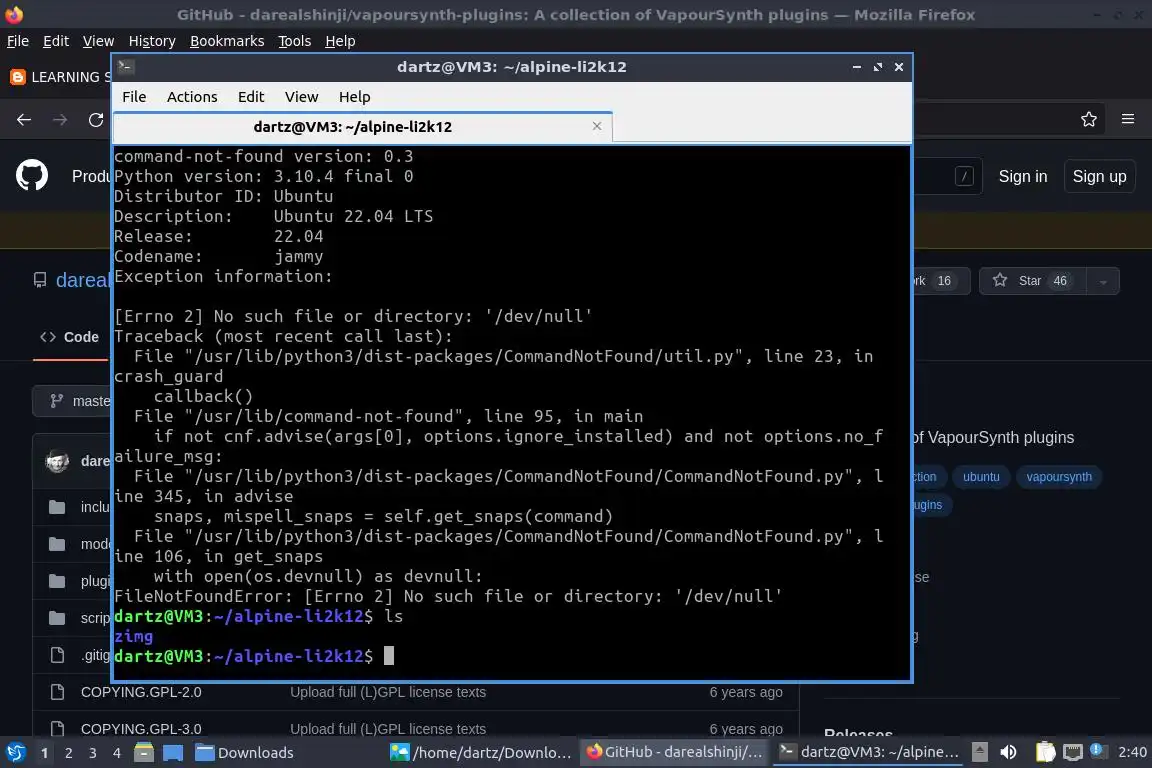
Task: Open Firefox History menu
Action: [152, 41]
